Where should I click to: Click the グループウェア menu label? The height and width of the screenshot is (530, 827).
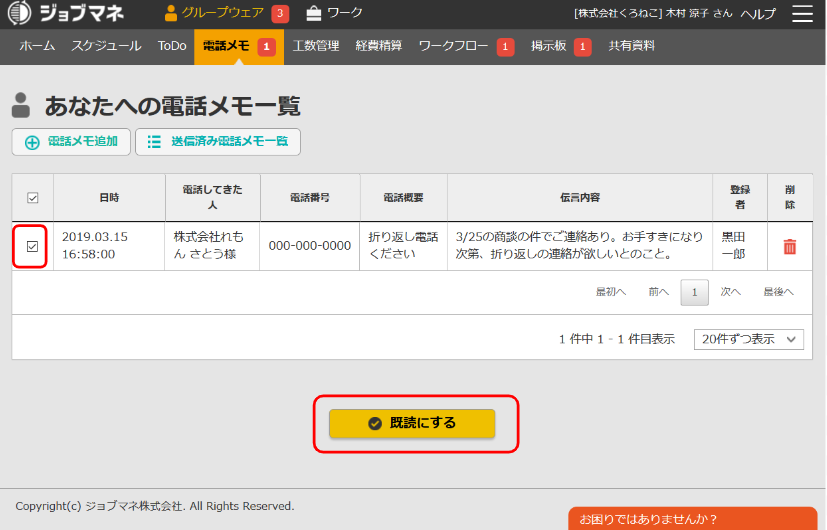[x=222, y=13]
